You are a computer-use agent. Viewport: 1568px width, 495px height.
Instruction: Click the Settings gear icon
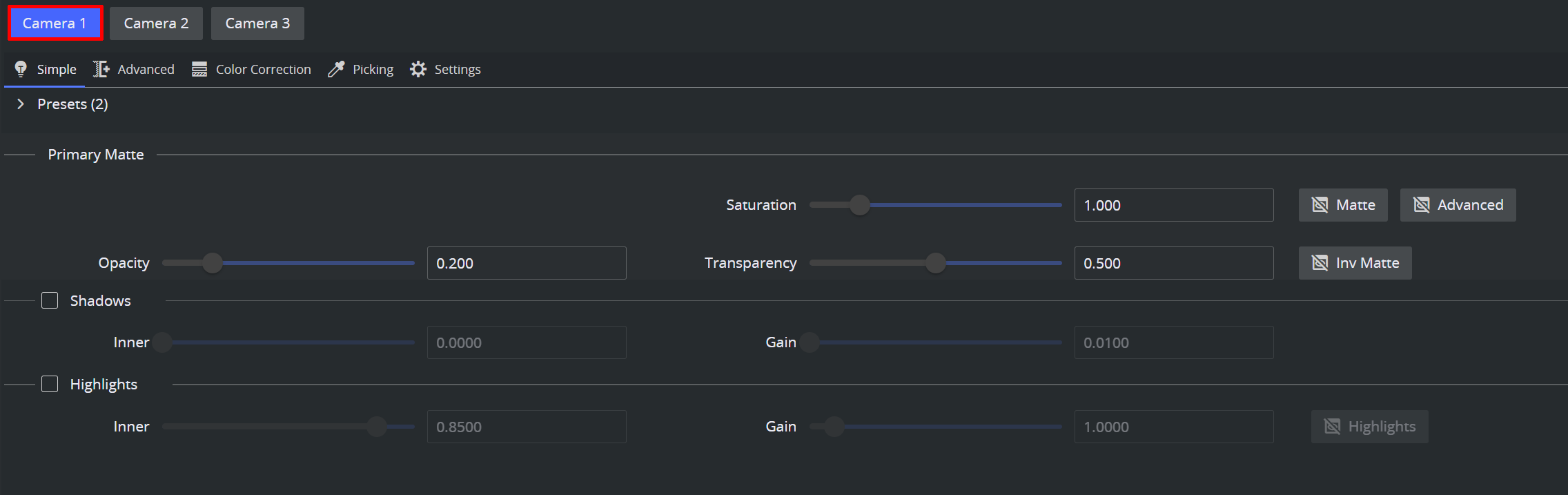[418, 69]
